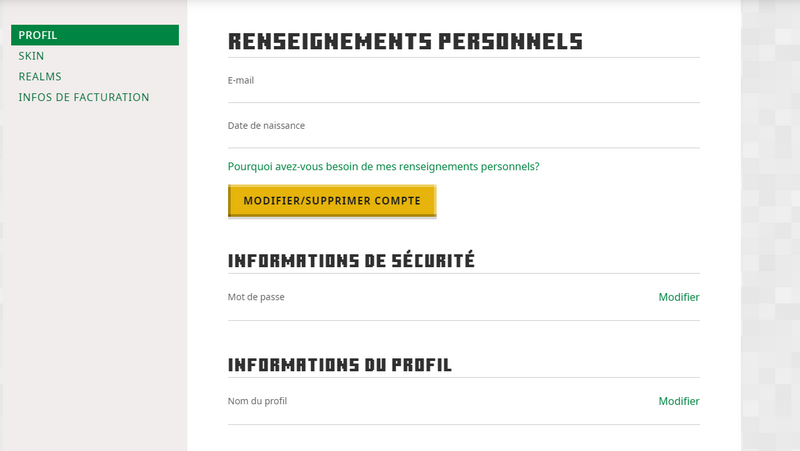Viewport: 800px width, 451px height.
Task: Open INFOS DE FACTURATION in sidebar
Action: point(84,97)
